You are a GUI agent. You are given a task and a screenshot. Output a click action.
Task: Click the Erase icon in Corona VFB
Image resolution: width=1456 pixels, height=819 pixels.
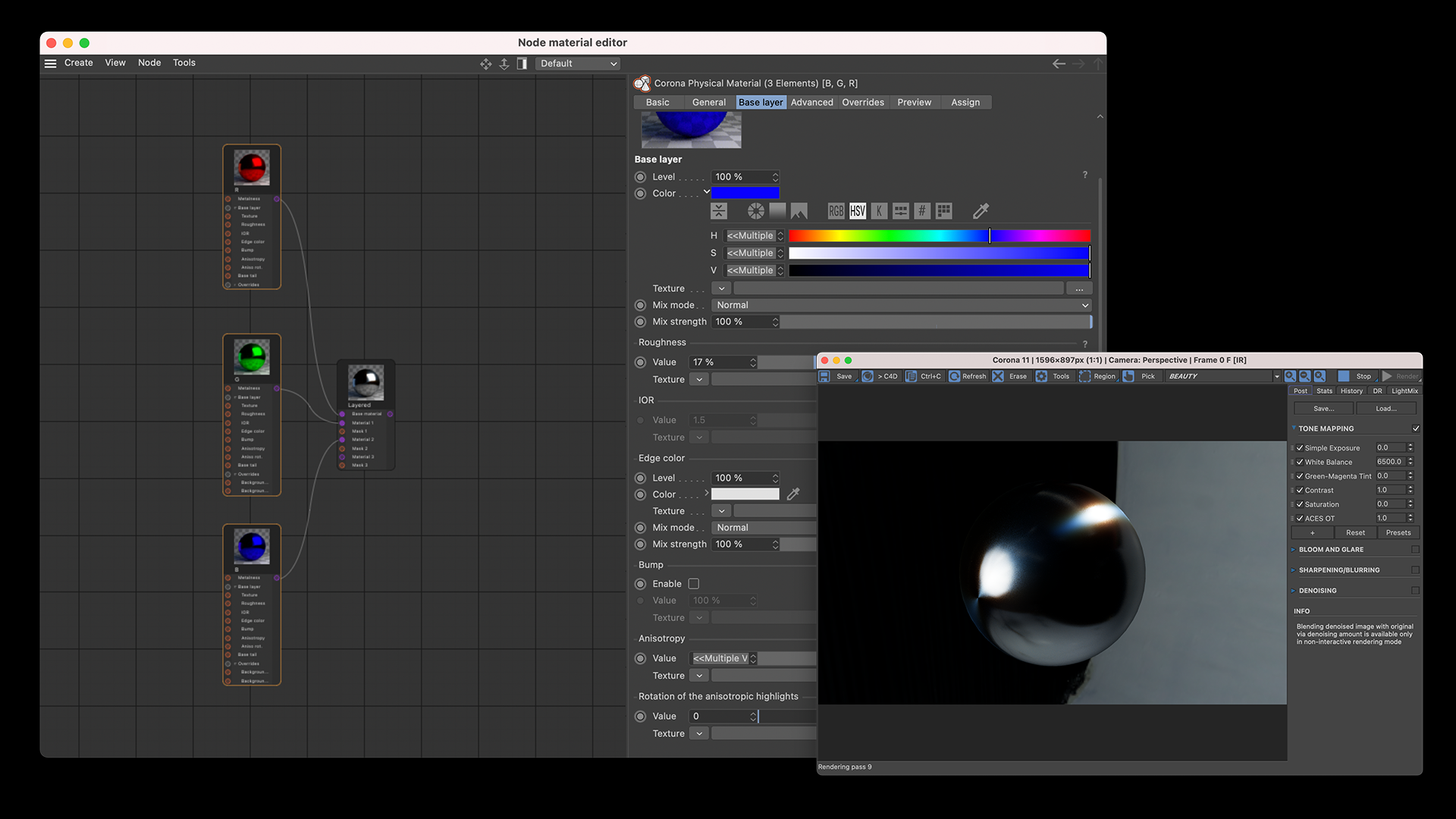point(998,376)
